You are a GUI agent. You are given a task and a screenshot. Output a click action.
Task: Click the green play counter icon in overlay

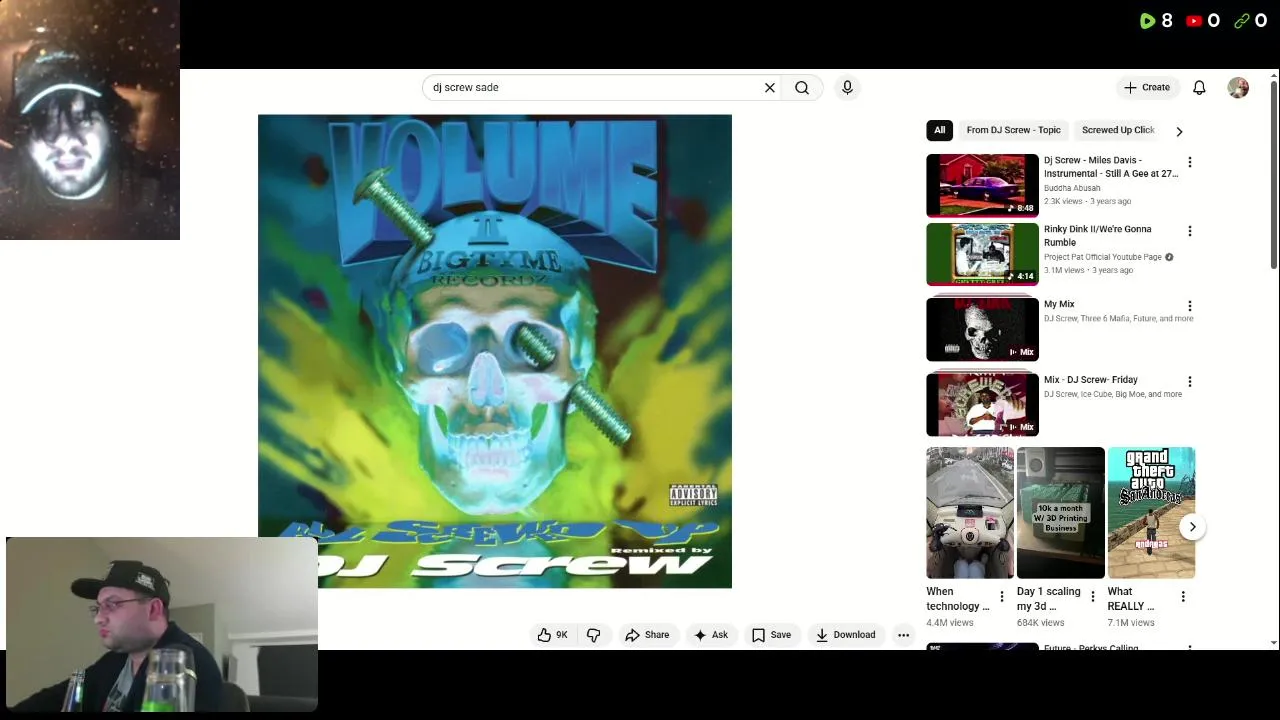1147,21
